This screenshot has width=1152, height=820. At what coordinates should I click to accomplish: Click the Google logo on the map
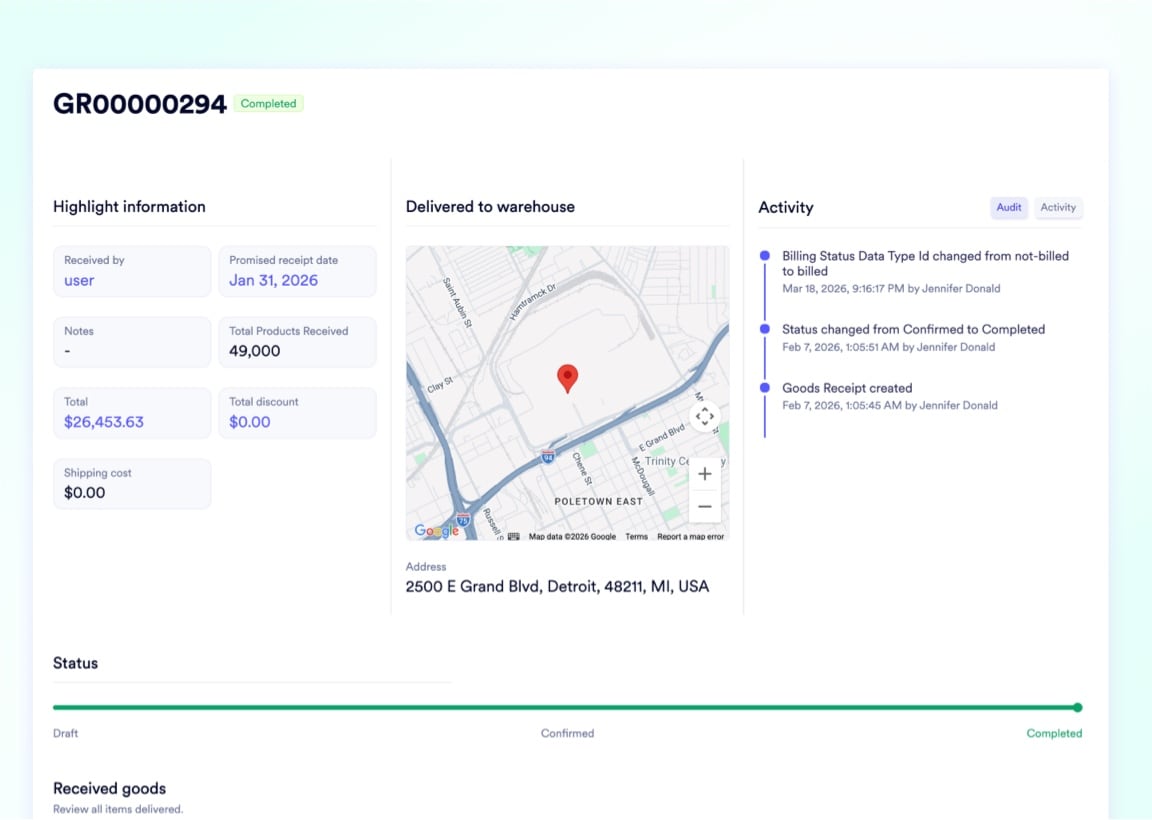pyautogui.click(x=436, y=531)
